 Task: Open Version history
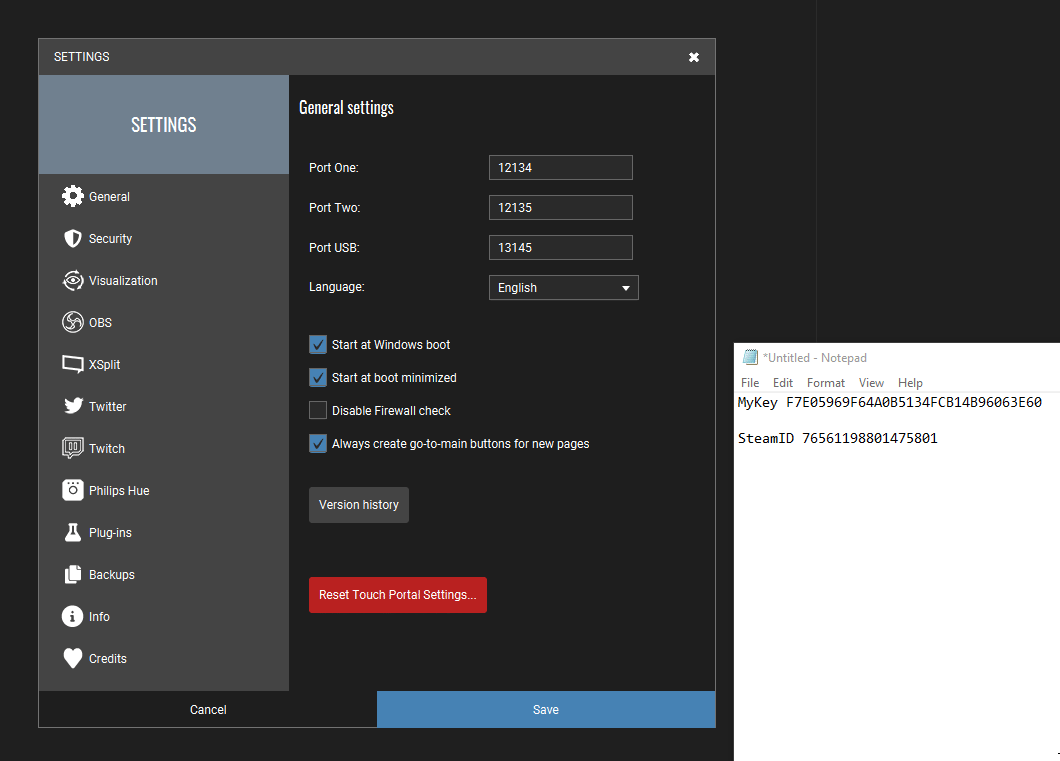coord(359,505)
